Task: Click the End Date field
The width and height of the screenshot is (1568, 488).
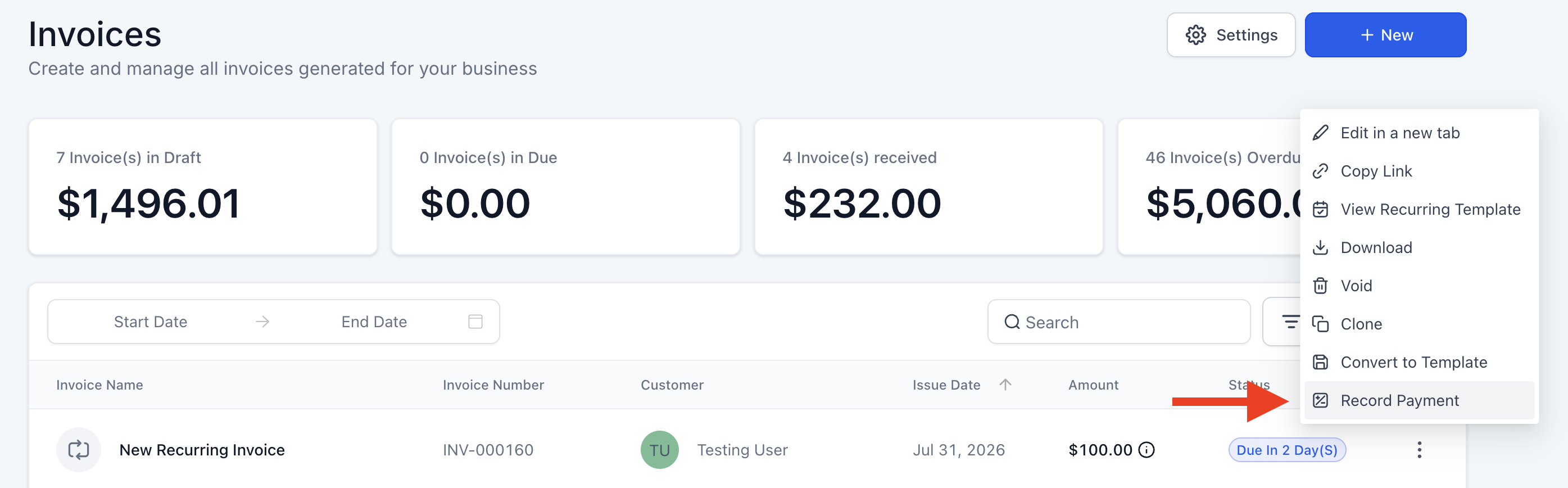Action: 374,322
